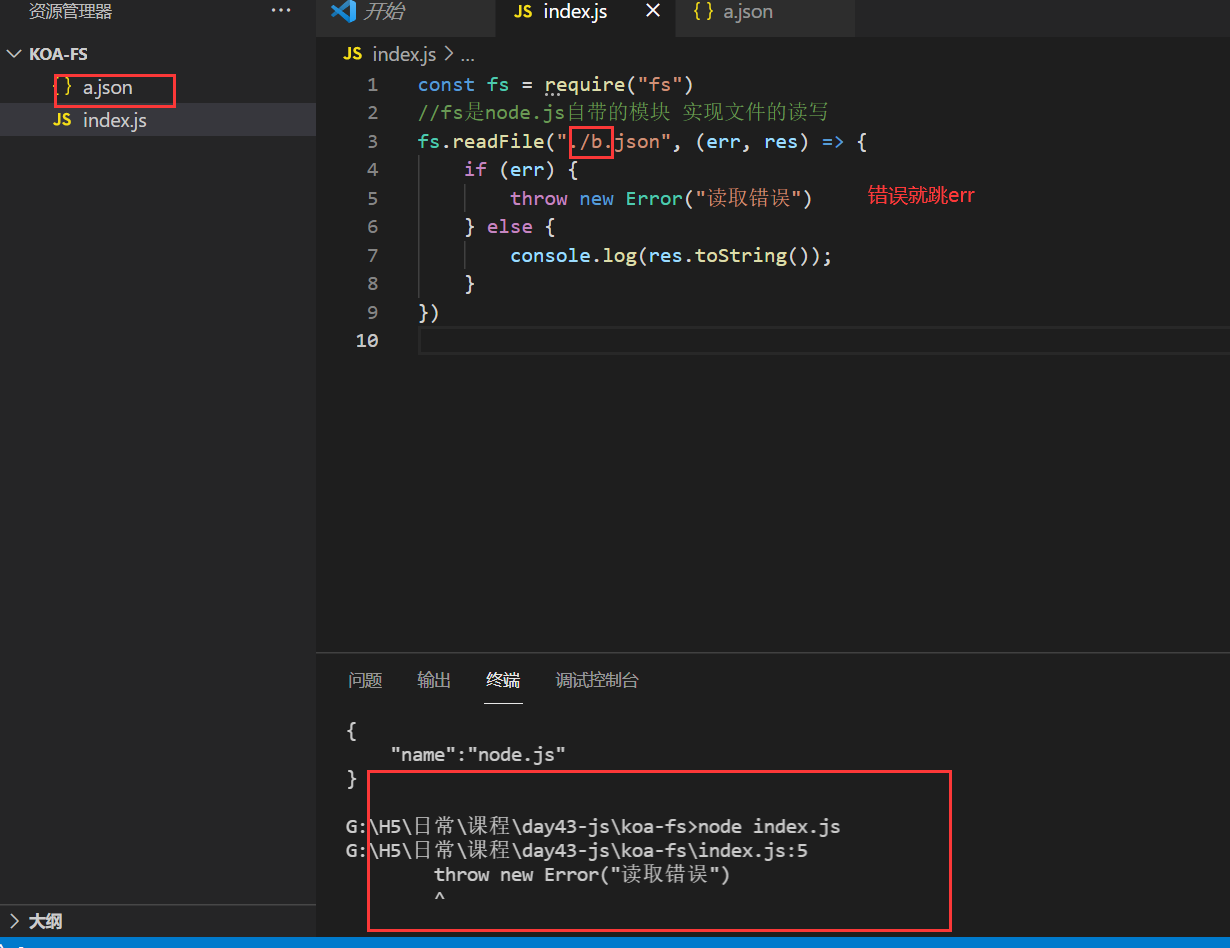Close the index.js editor tab

pyautogui.click(x=653, y=11)
